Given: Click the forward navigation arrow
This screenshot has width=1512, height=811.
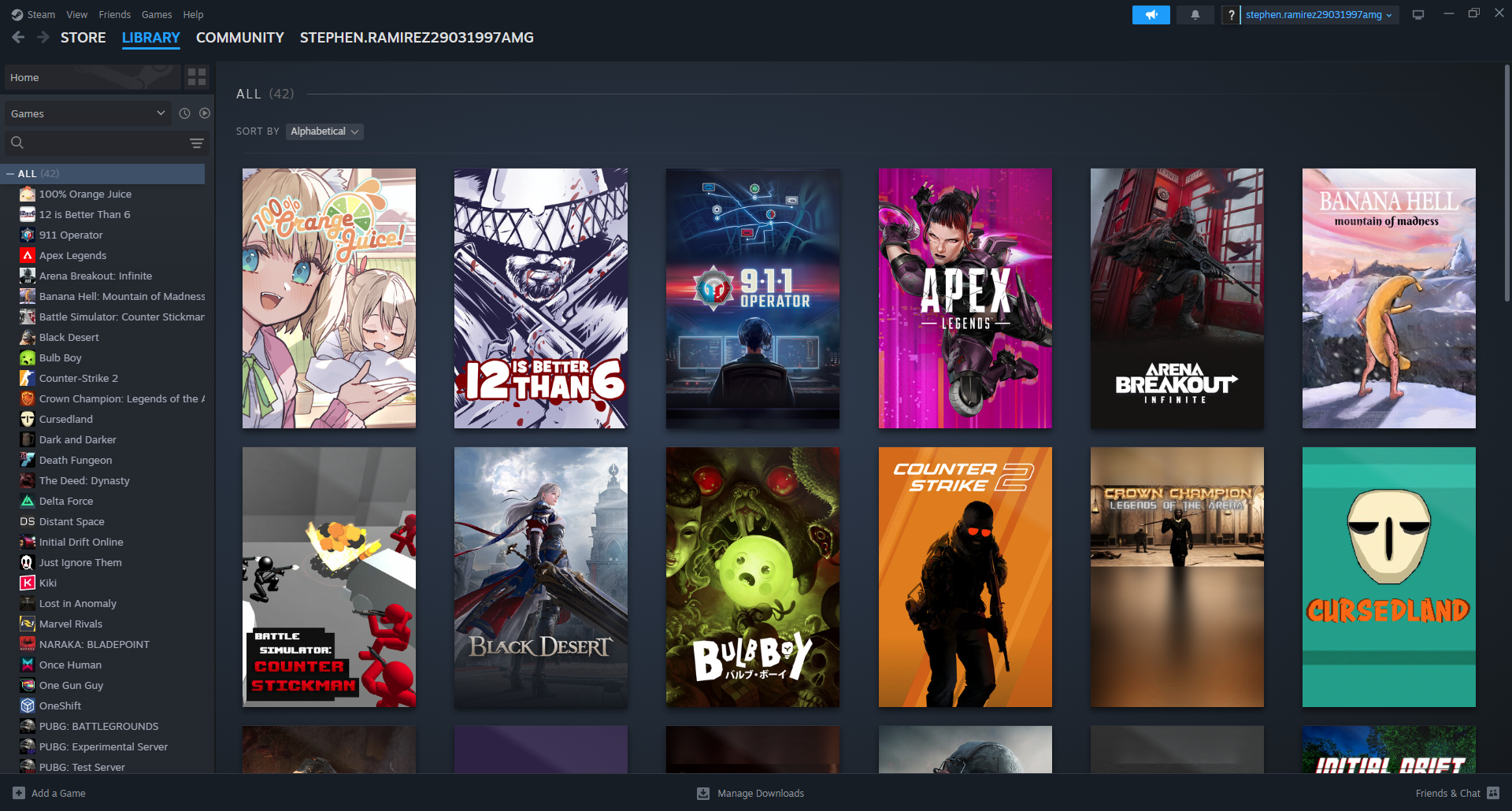Looking at the screenshot, I should (x=43, y=37).
